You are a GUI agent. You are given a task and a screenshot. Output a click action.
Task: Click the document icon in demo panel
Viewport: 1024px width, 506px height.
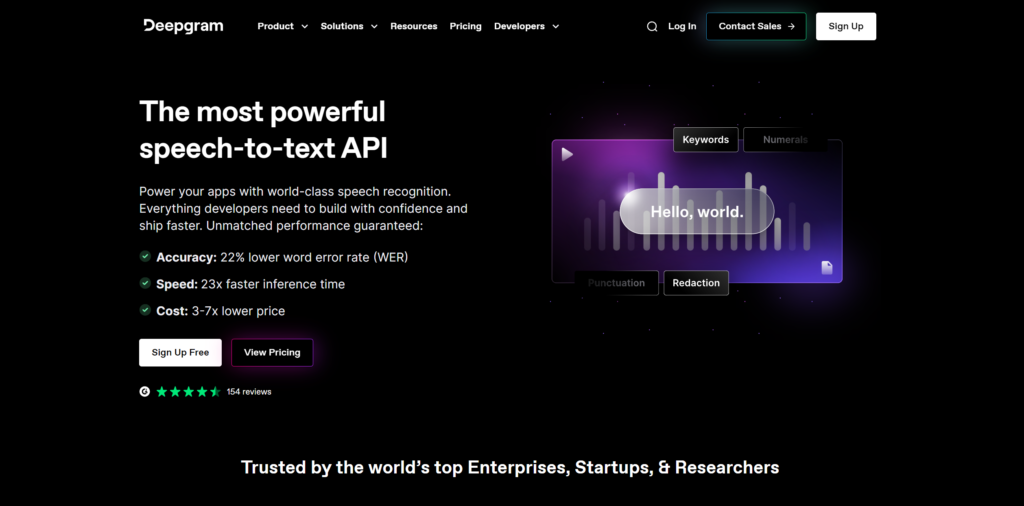[827, 268]
